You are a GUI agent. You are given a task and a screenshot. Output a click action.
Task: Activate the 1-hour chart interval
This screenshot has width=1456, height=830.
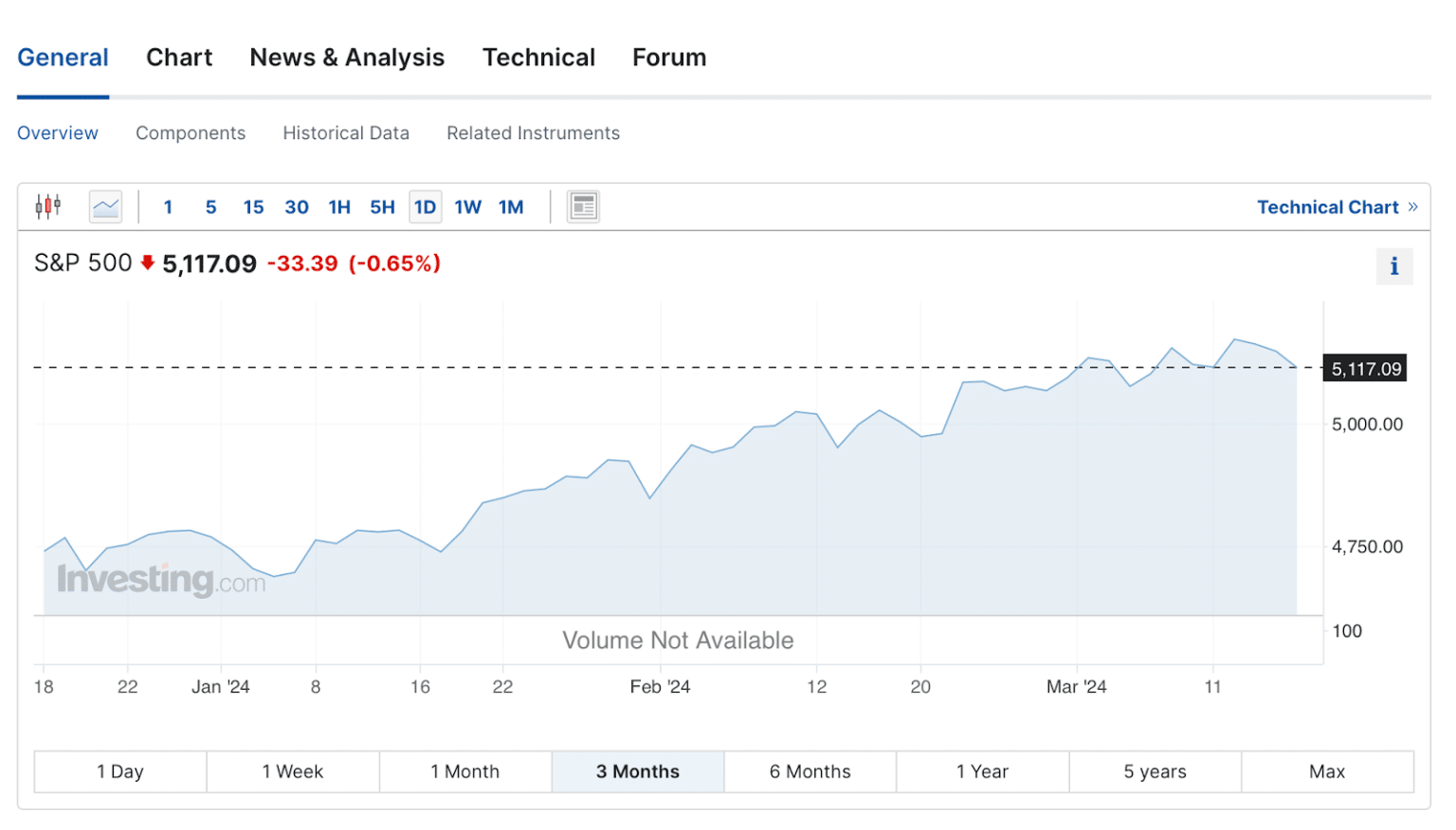pos(339,207)
